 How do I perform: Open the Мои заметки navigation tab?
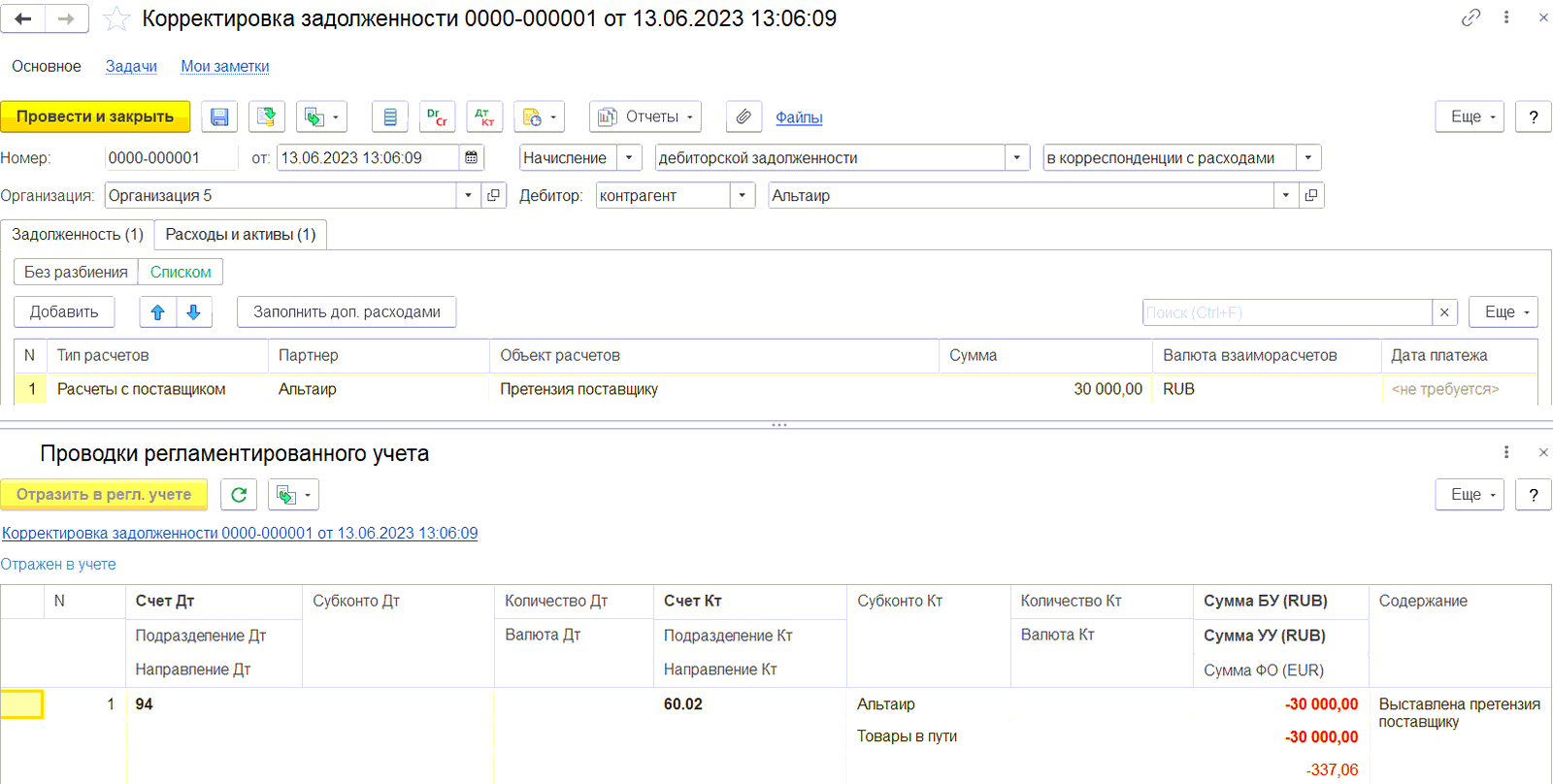tap(225, 67)
